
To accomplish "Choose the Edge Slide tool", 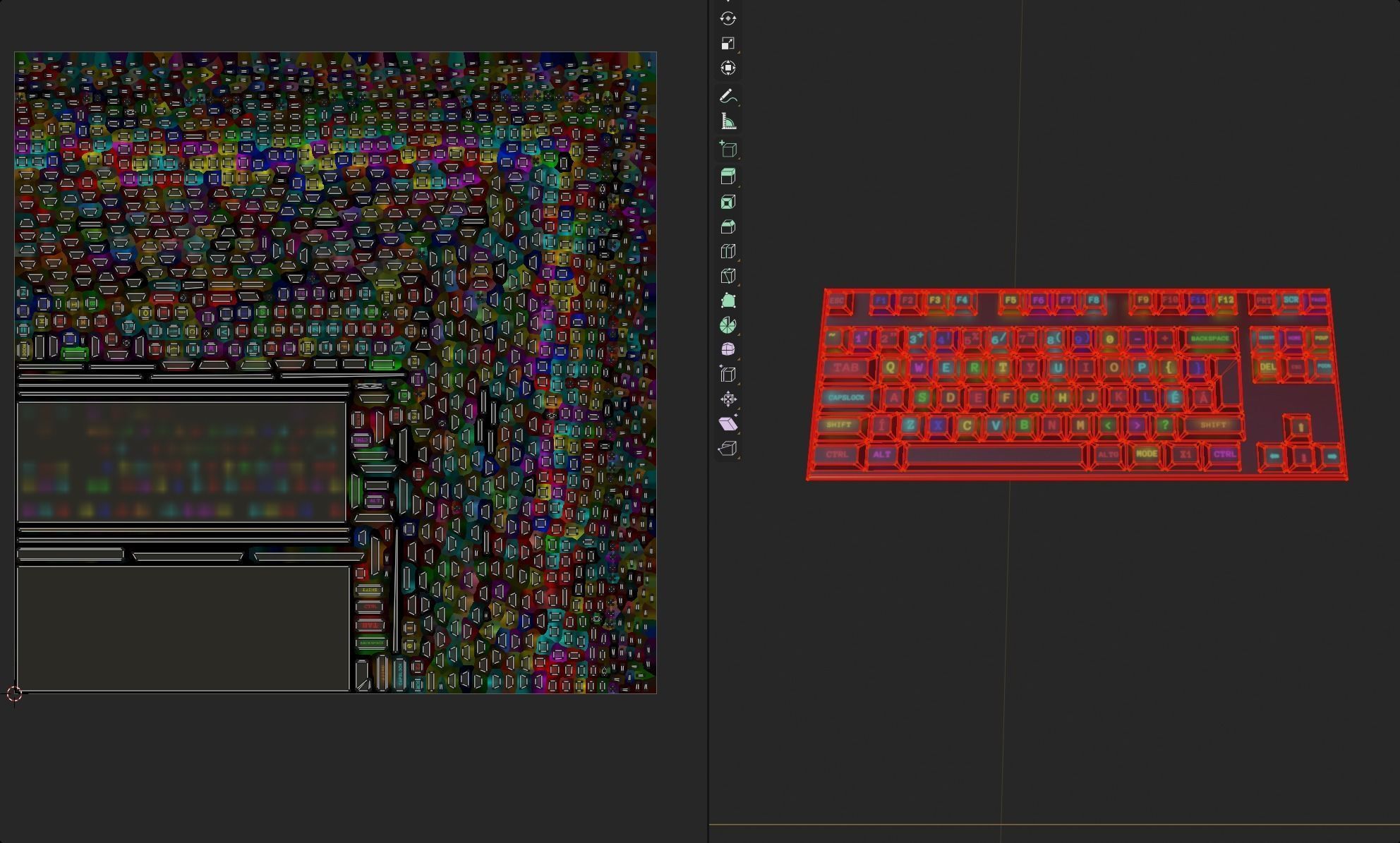I will (x=728, y=375).
